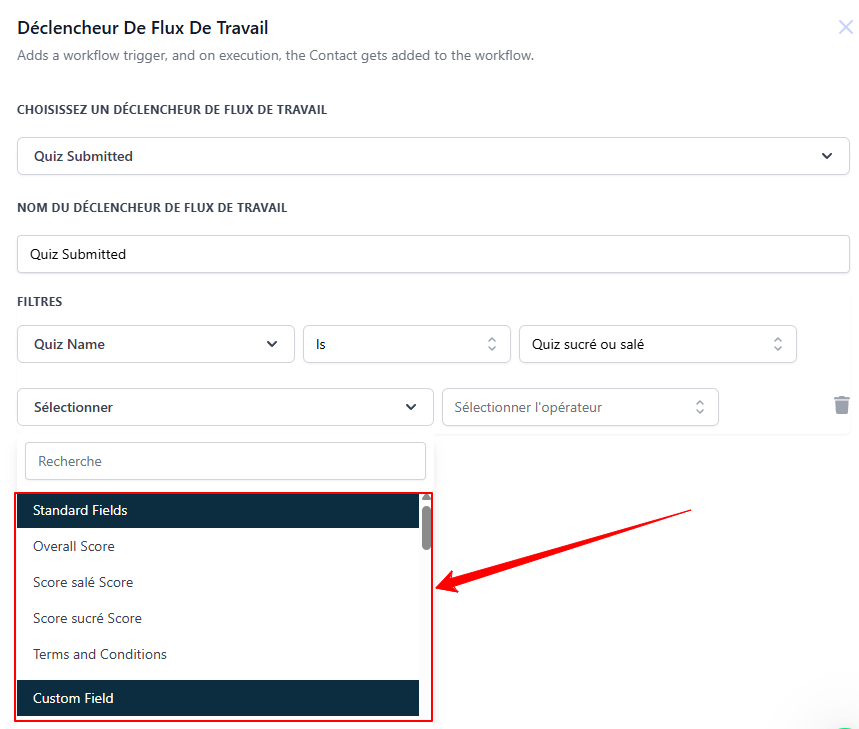
Task: Click the workflow trigger name field
Action: tap(433, 254)
